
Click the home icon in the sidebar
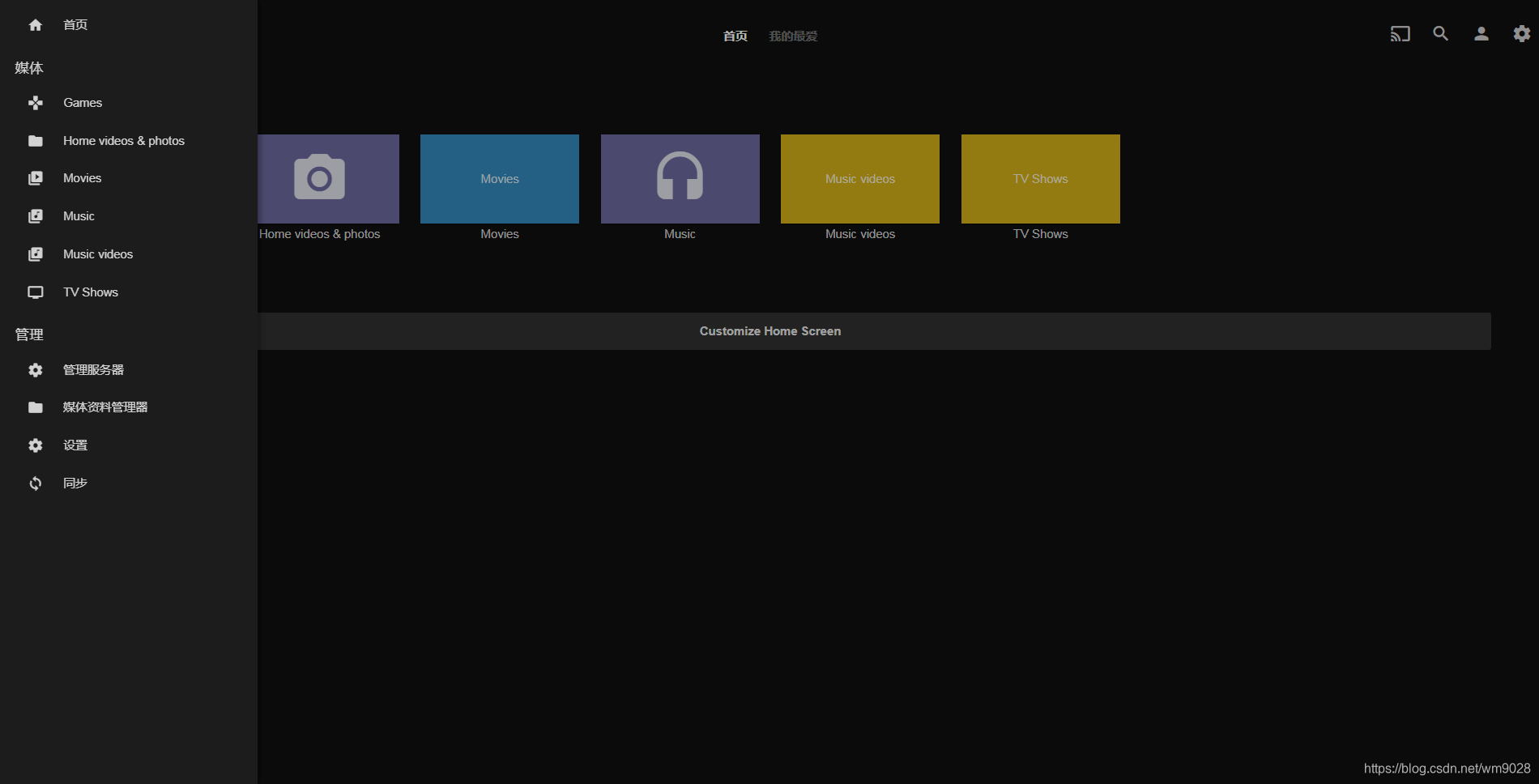pos(36,25)
